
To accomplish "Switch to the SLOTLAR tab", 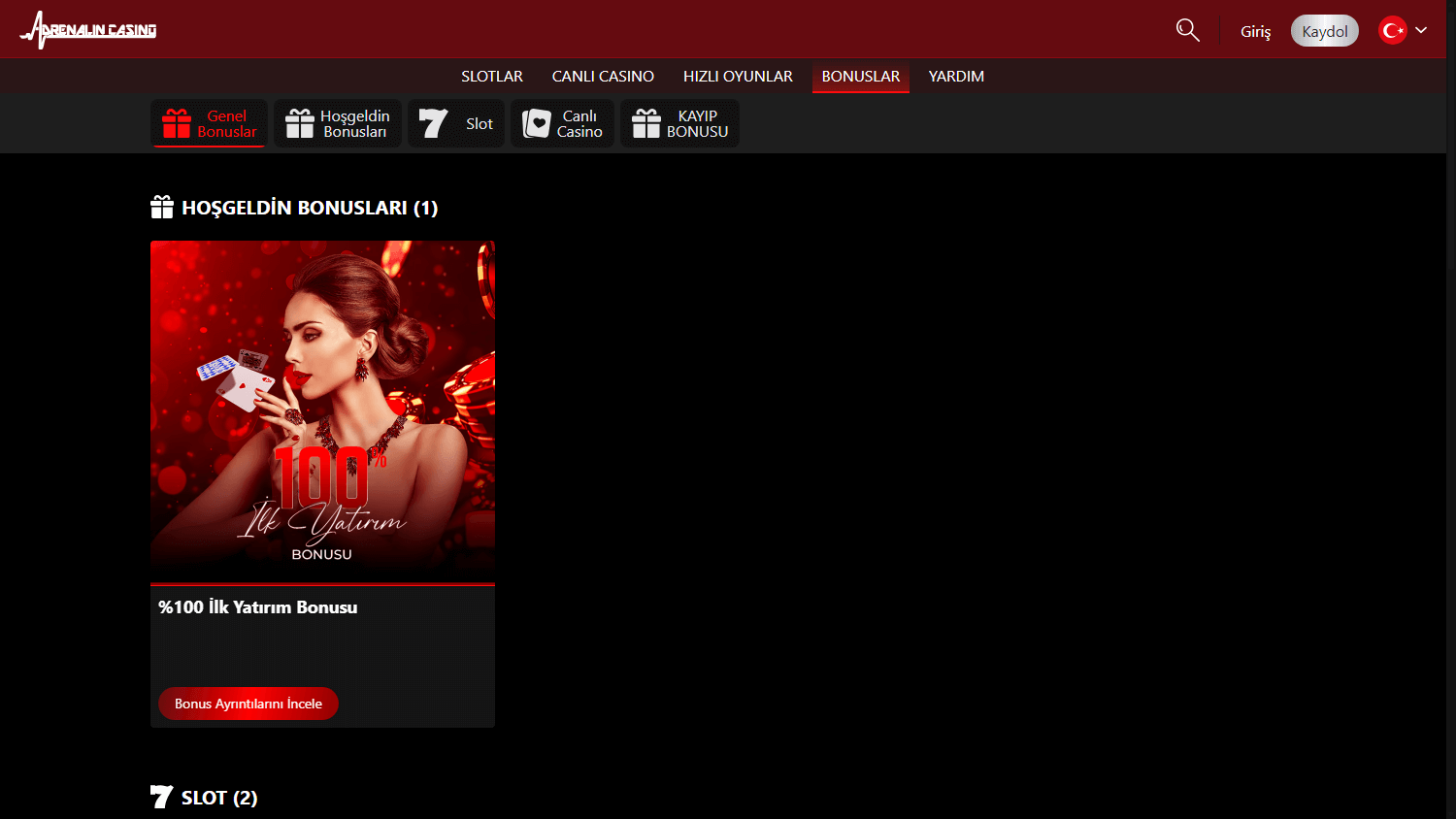I will pos(492,76).
